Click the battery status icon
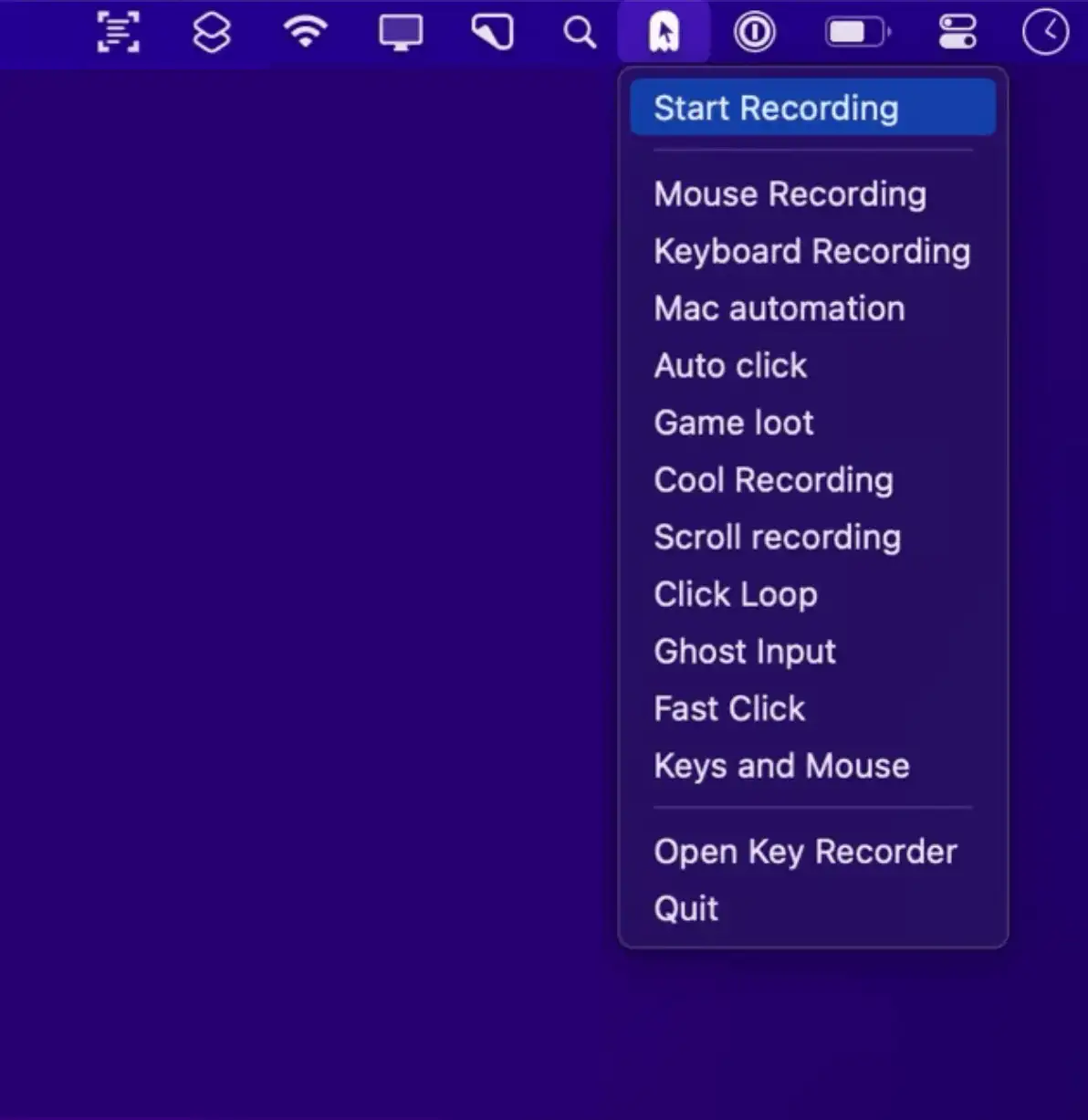Image resolution: width=1088 pixels, height=1120 pixels. coord(858,33)
